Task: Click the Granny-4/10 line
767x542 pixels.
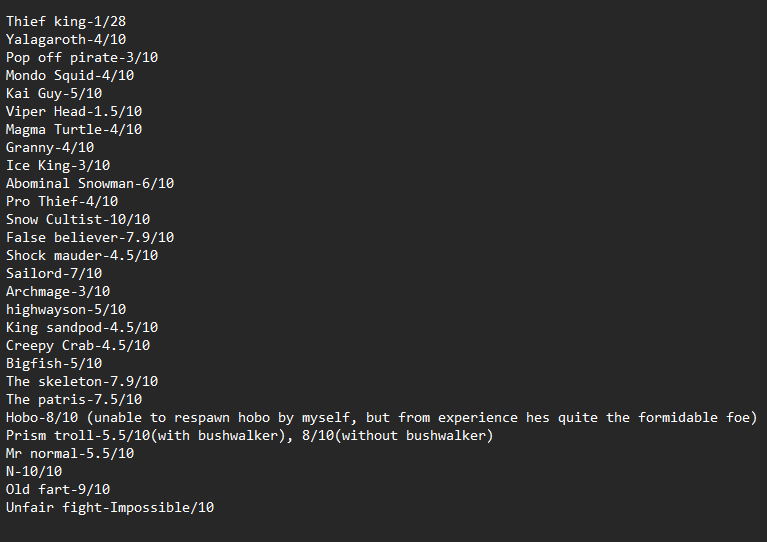Action: tap(50, 148)
